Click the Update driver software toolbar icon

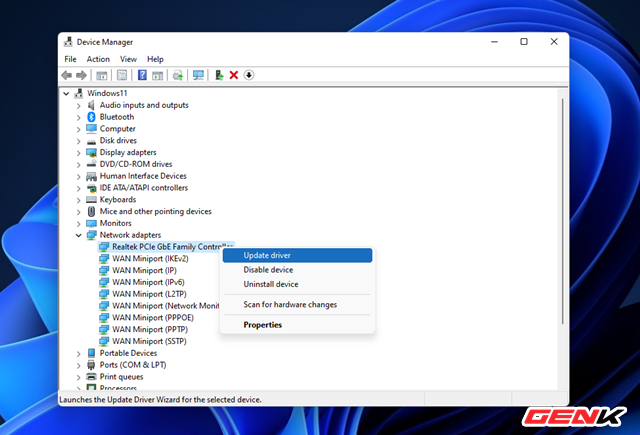(178, 75)
